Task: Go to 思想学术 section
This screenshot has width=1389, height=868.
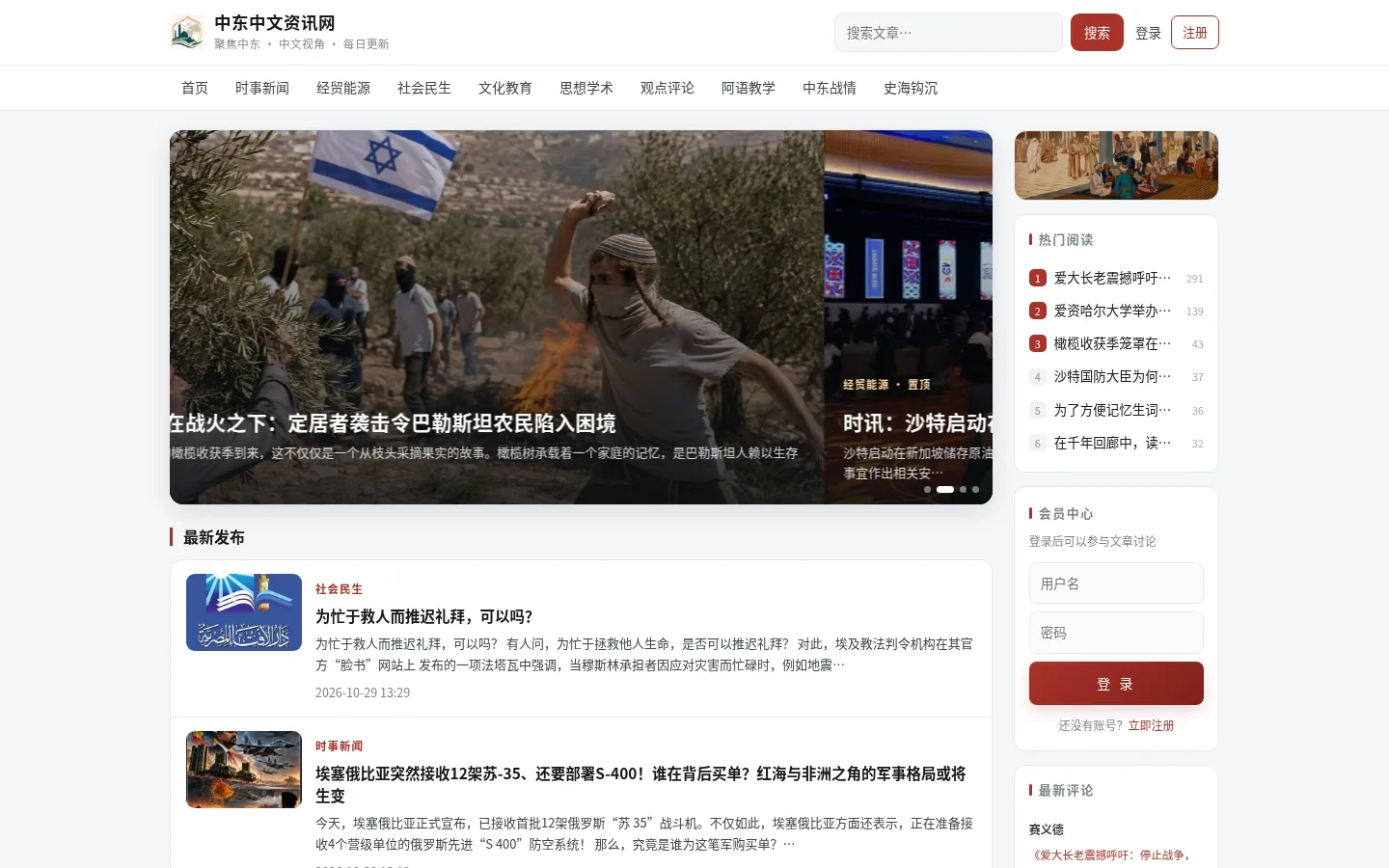Action: pyautogui.click(x=586, y=88)
